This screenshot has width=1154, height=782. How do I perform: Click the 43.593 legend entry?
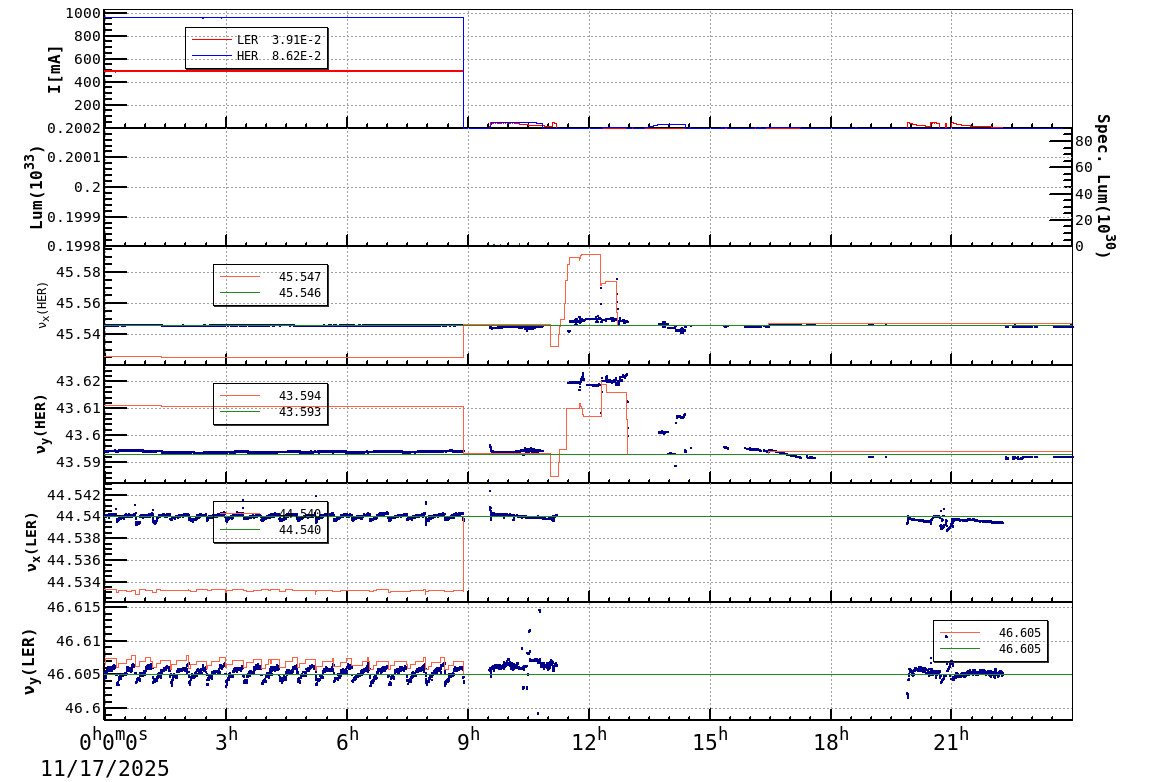coord(270,412)
